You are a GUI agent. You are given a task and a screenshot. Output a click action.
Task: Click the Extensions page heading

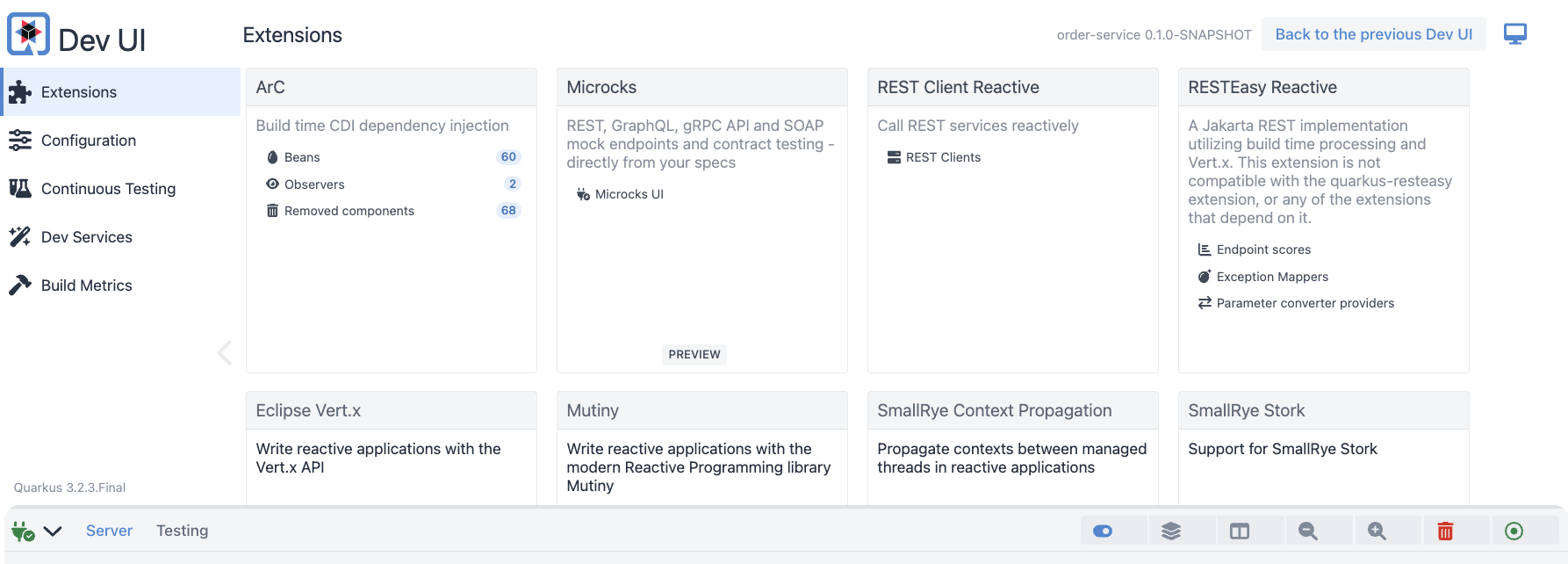pos(292,35)
